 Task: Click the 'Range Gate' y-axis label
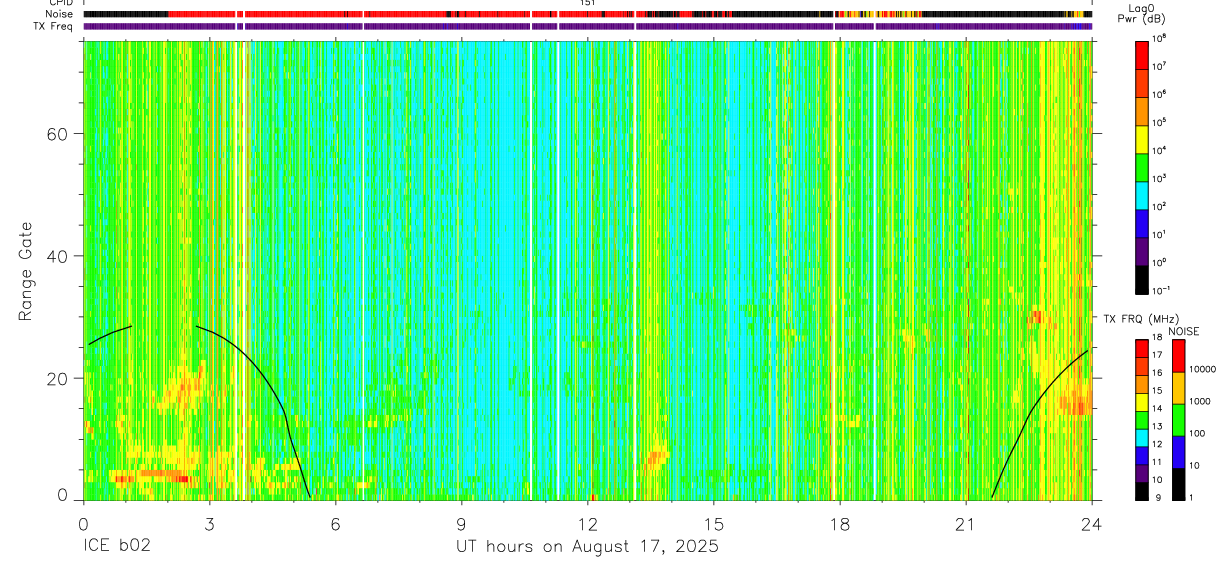[25, 271]
